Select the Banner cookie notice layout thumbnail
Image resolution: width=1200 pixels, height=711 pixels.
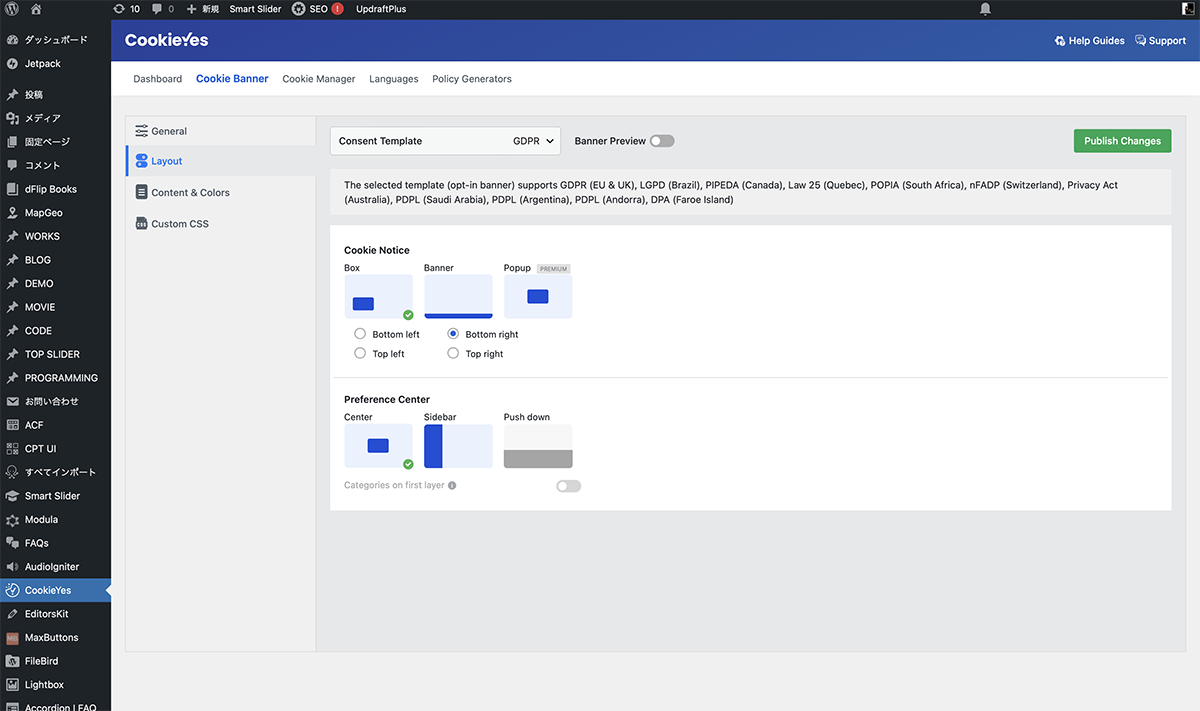click(x=458, y=296)
